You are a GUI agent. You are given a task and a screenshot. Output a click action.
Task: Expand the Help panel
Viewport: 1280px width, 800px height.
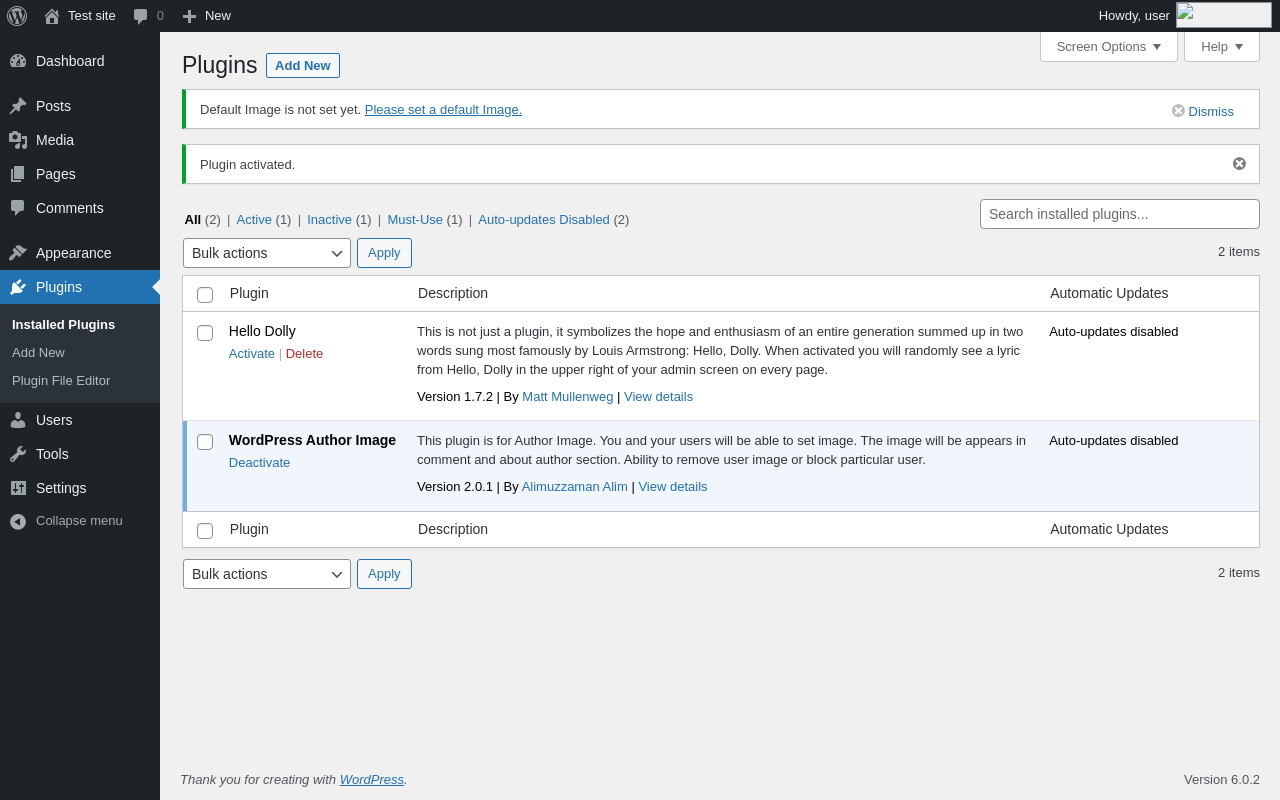(1222, 46)
